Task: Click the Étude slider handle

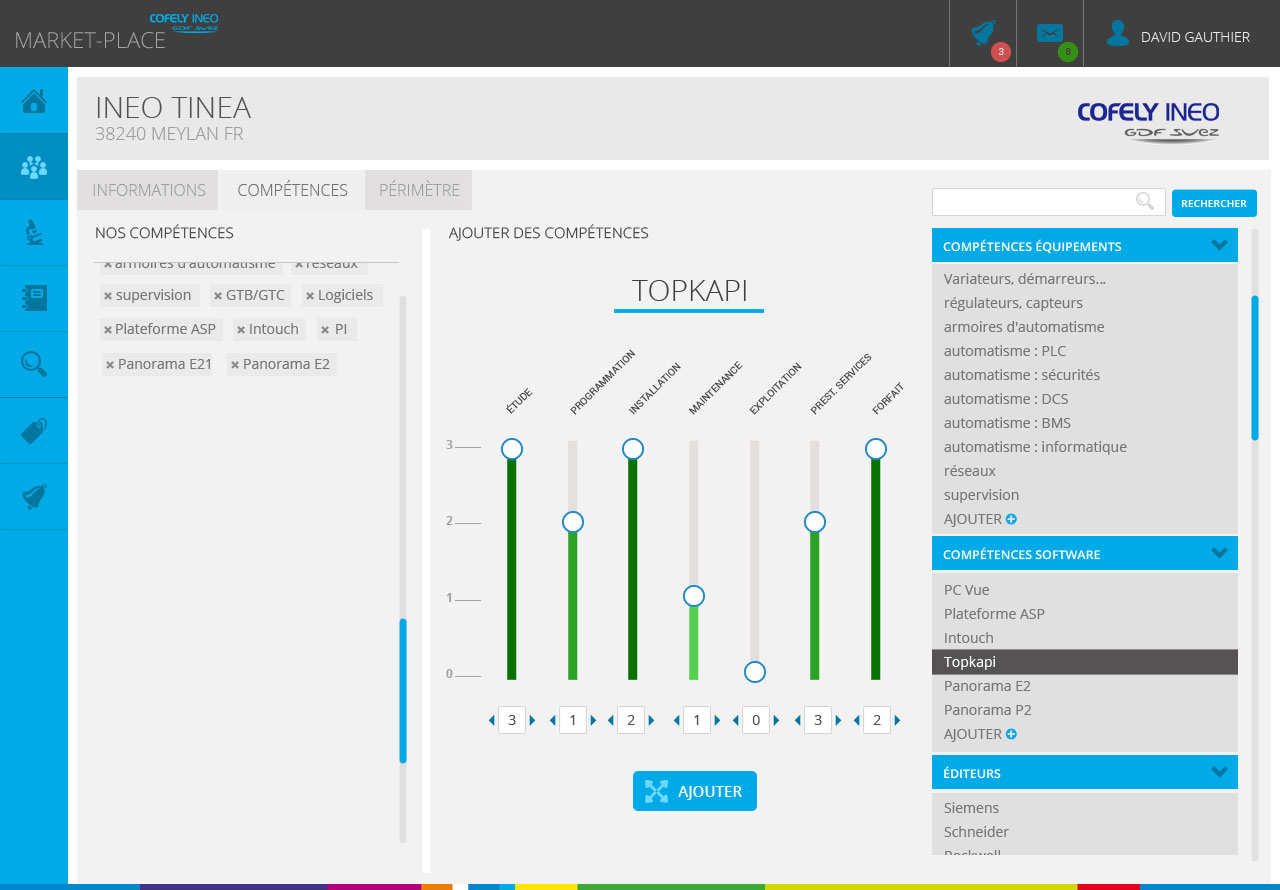Action: click(x=512, y=449)
